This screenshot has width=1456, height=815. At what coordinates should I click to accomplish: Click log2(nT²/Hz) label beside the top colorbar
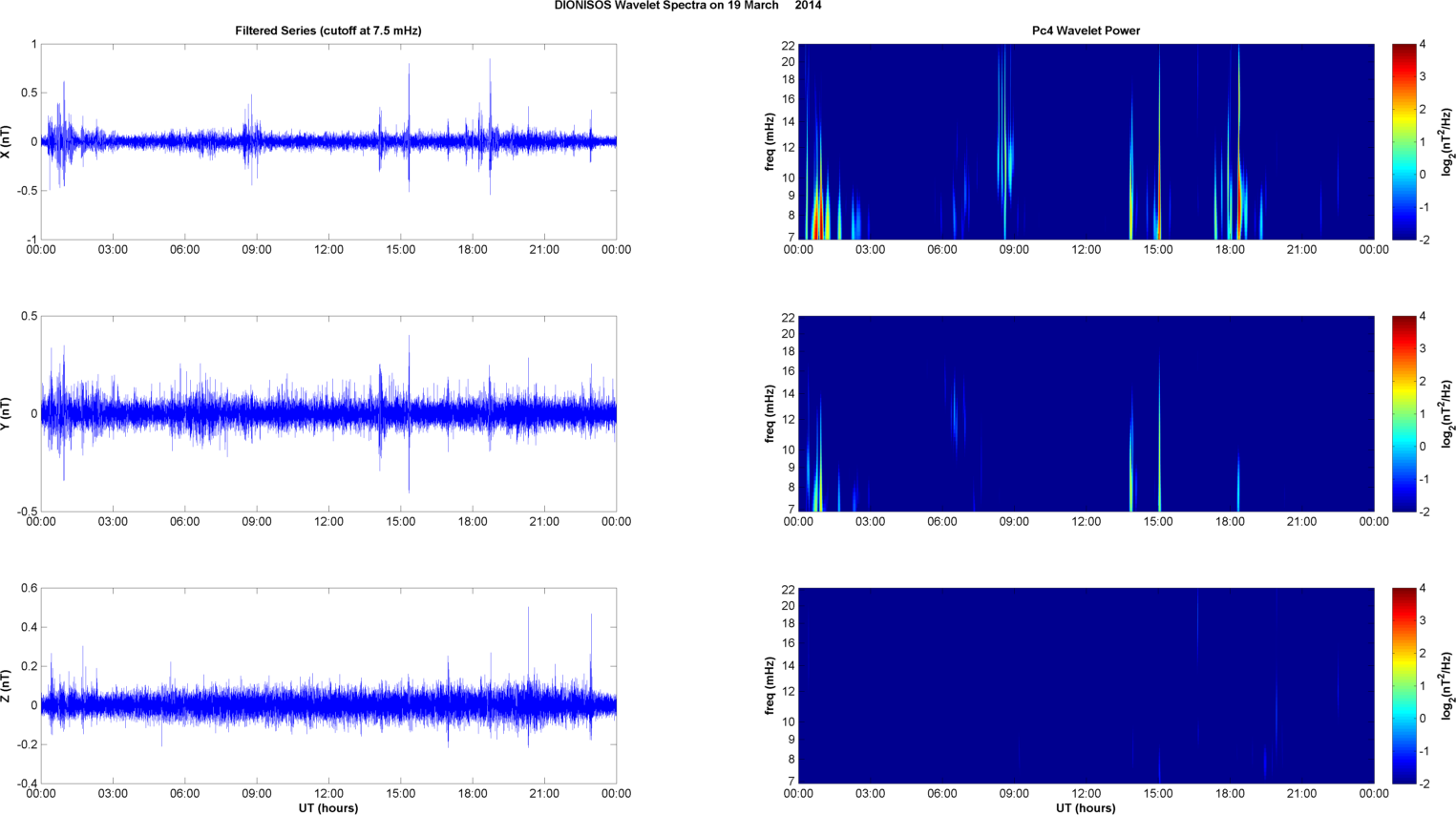click(1447, 141)
